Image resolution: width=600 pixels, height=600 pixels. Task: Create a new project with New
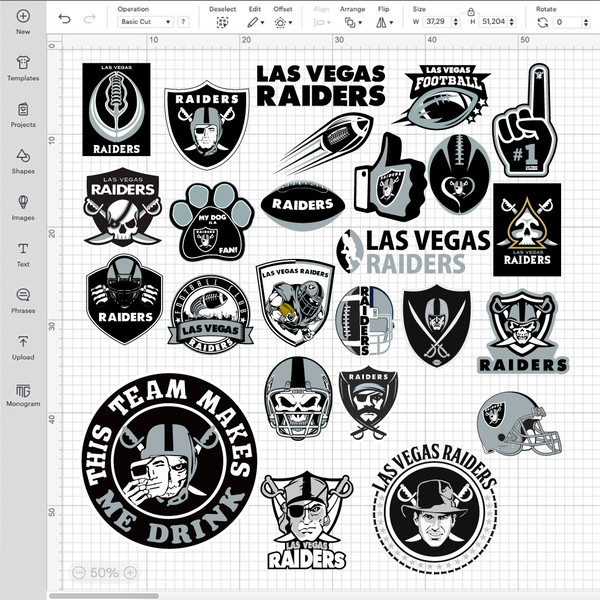(x=23, y=22)
